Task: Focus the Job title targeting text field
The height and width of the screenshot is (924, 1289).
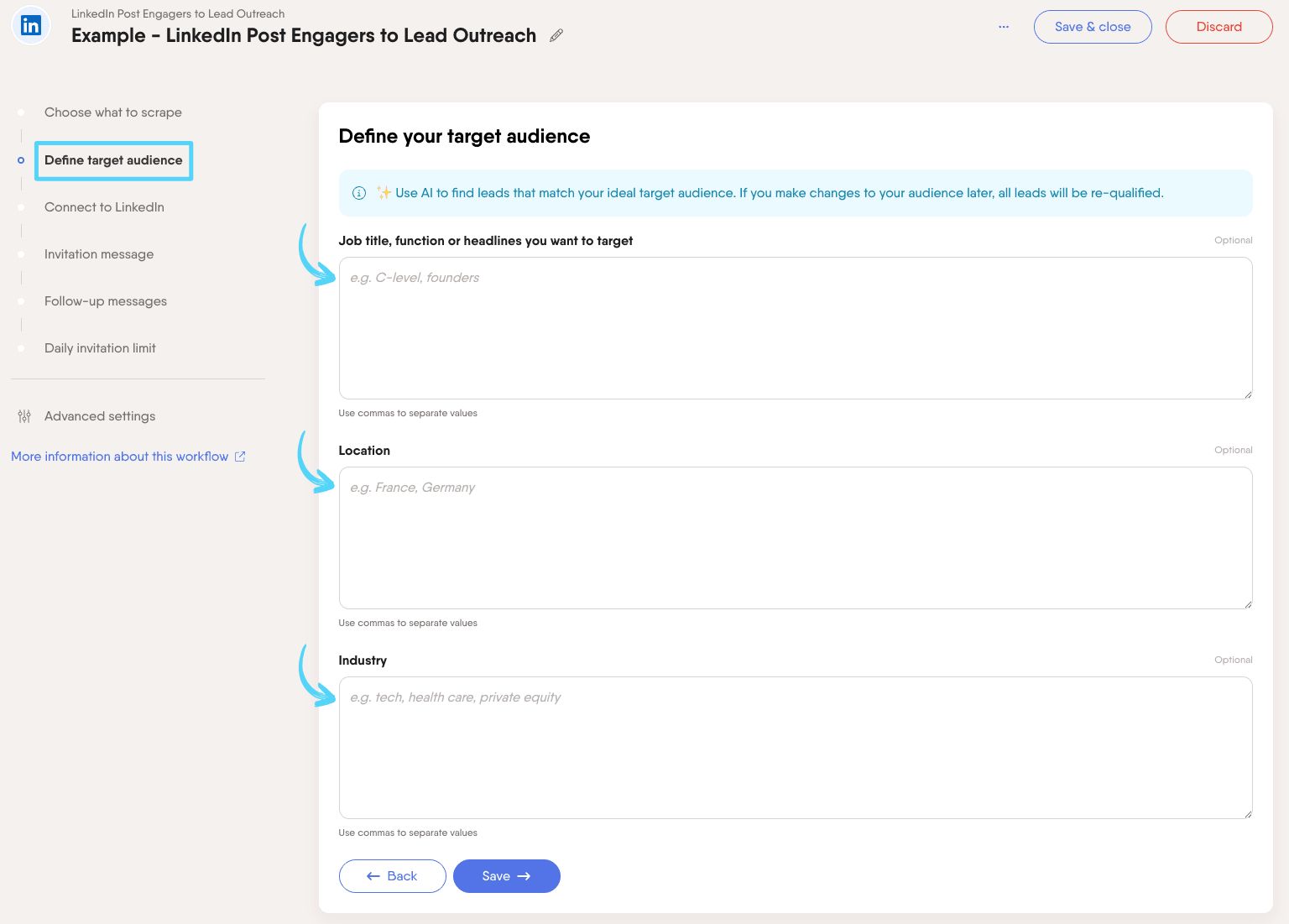Action: coord(796,328)
